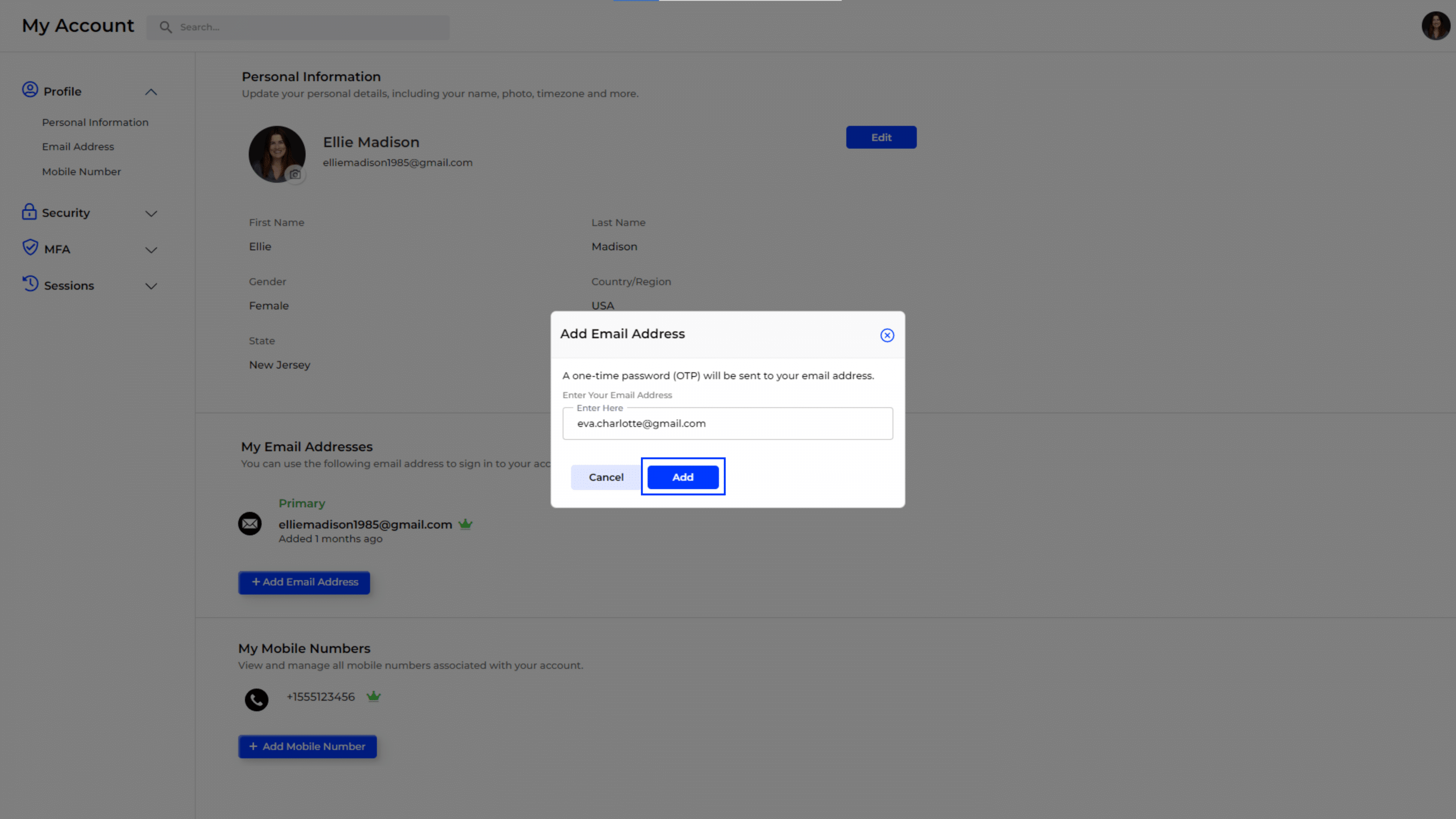Click the Add Email Address dialog title
The height and width of the screenshot is (819, 1456).
pos(622,334)
